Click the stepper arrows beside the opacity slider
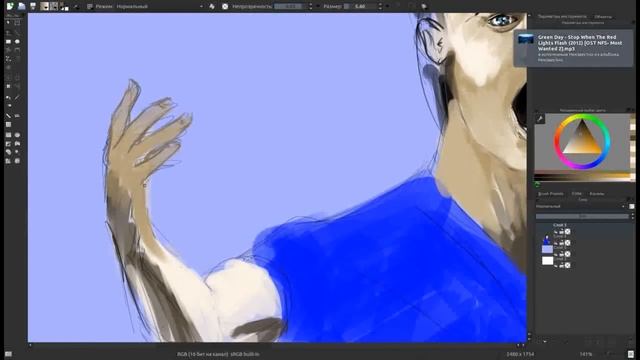 click(x=311, y=7)
